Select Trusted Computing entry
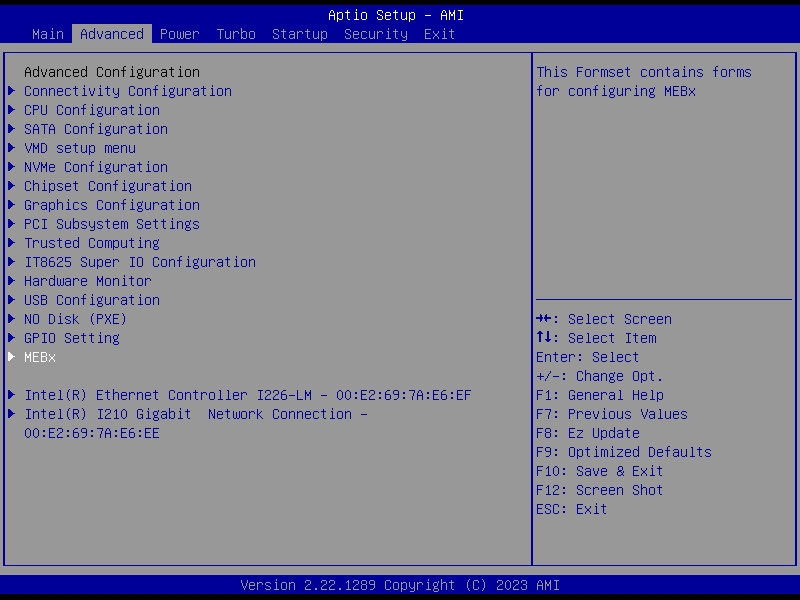800x600 pixels. click(x=92, y=243)
